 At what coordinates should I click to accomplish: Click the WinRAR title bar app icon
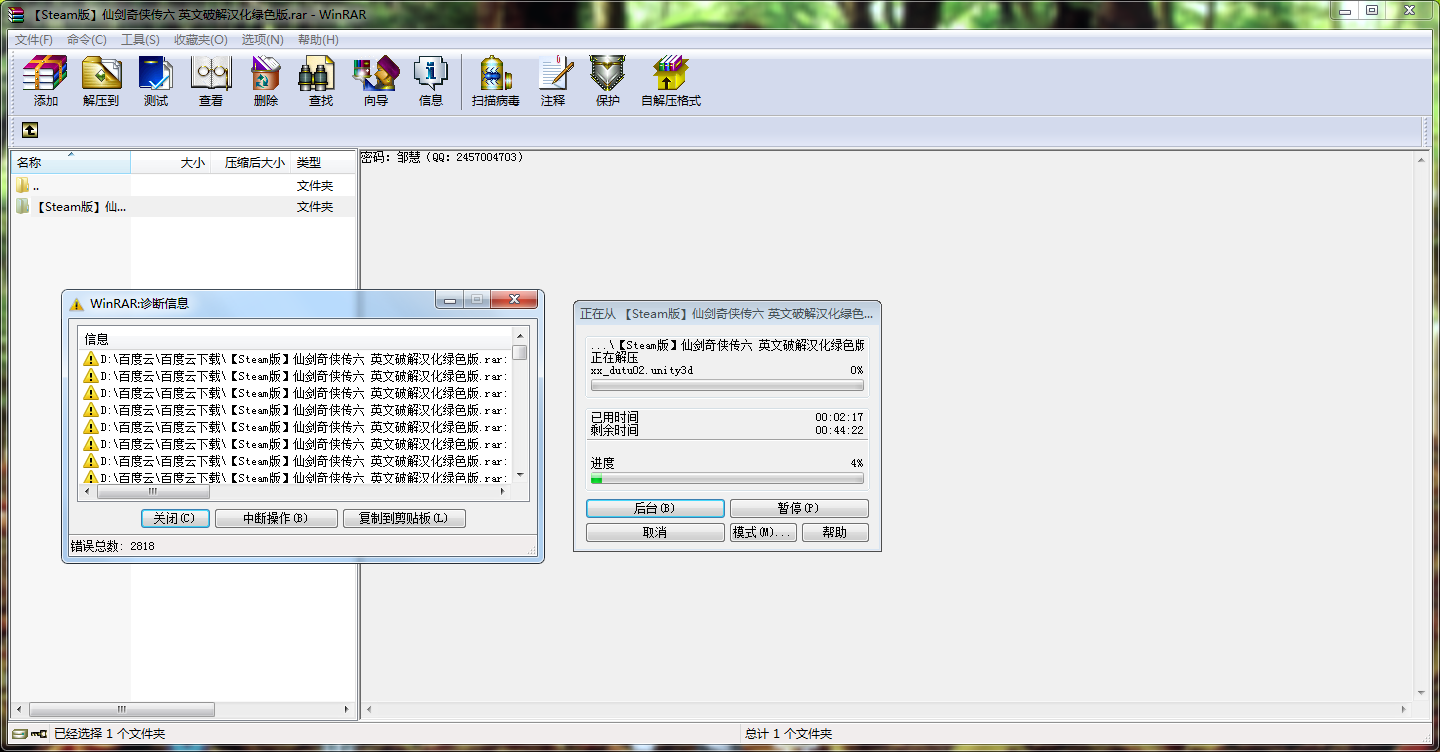point(16,14)
